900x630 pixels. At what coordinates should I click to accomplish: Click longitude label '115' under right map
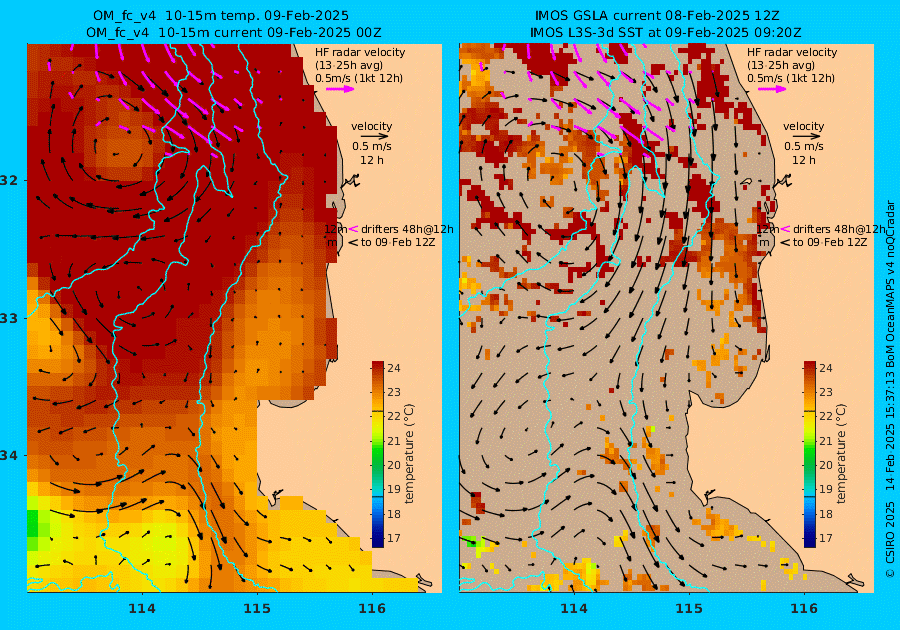[x=689, y=608]
